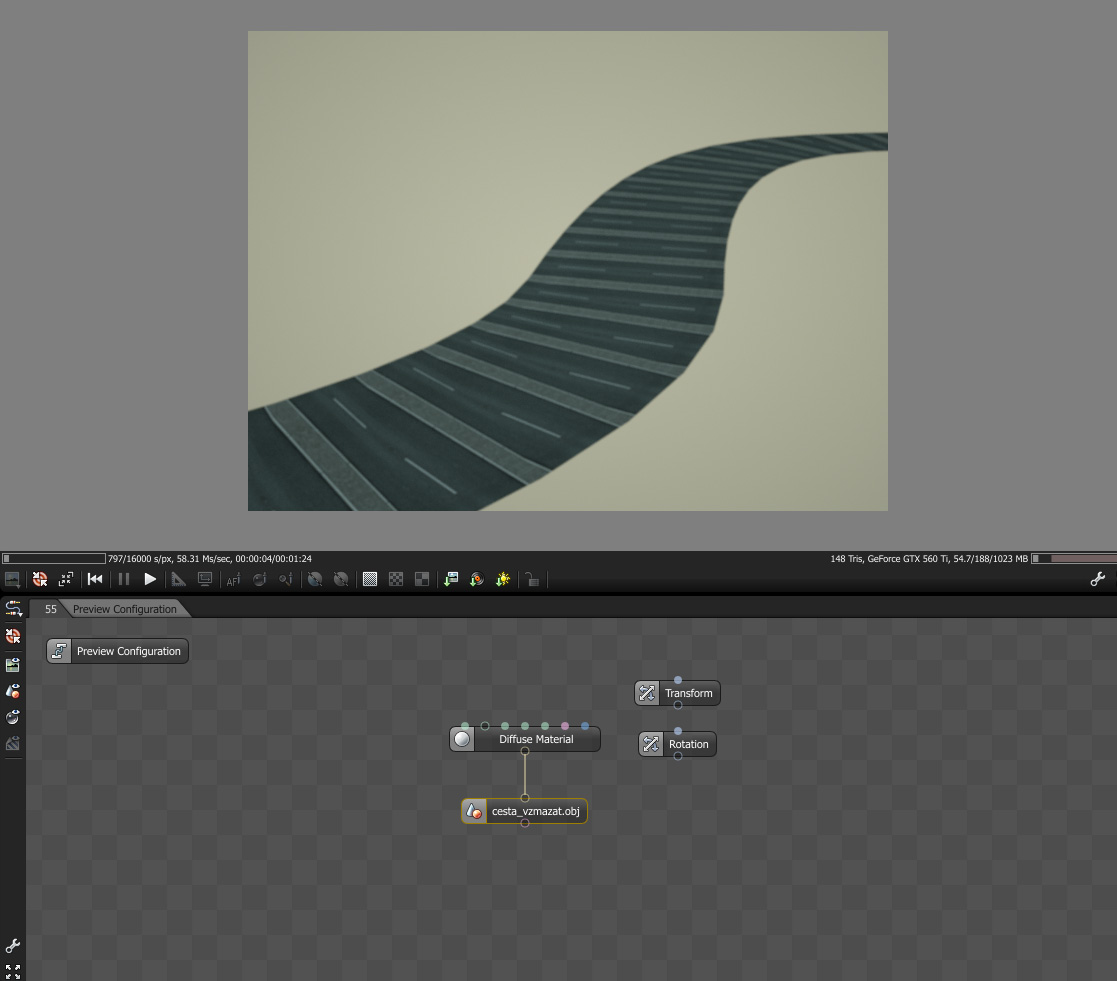Toggle mesh nodes visibility eye icon
Image resolution: width=1117 pixels, height=981 pixels.
[x=13, y=691]
